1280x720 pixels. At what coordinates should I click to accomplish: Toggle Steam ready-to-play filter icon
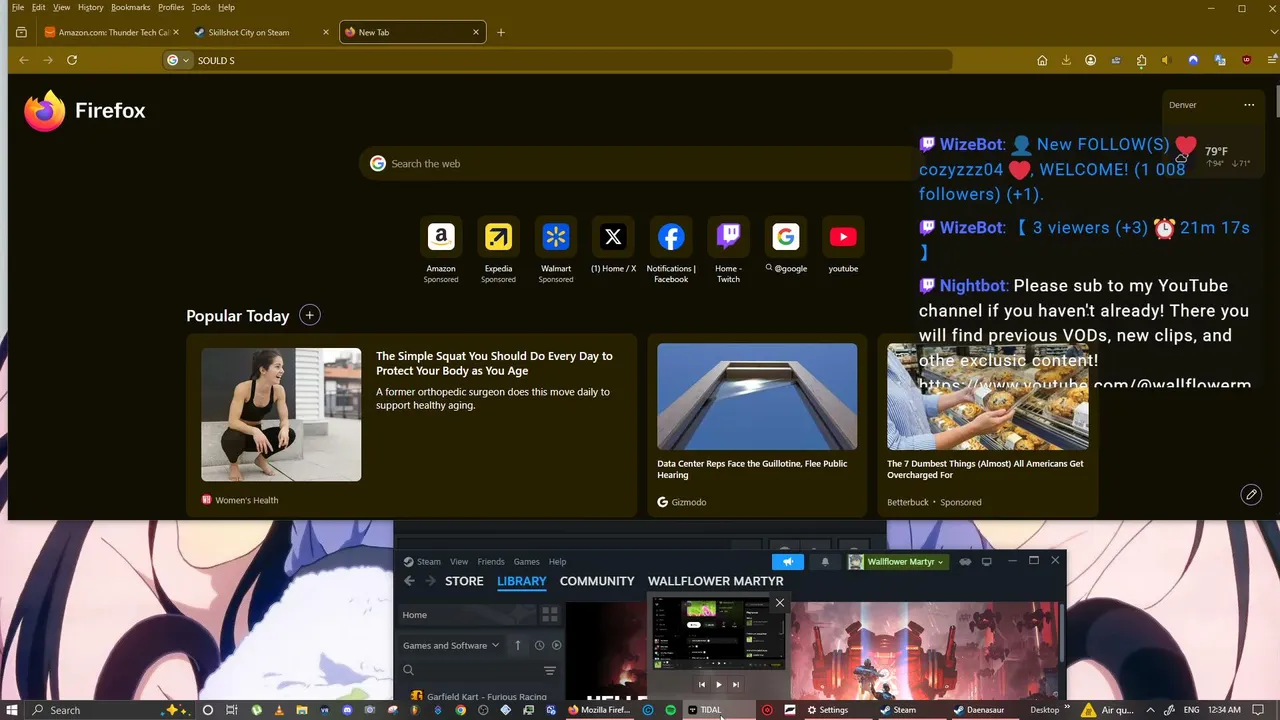pyautogui.click(x=557, y=645)
